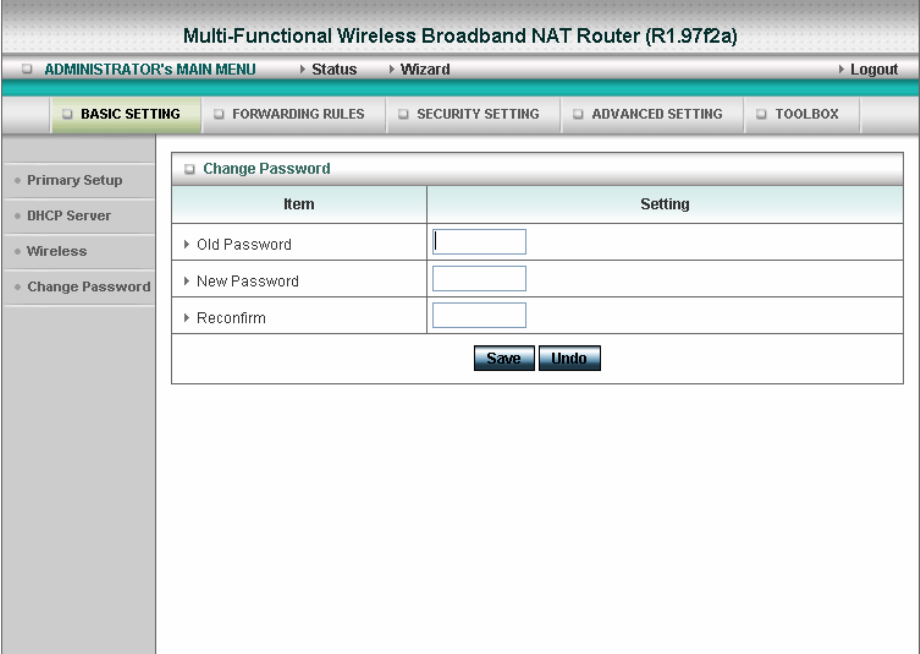
Task: Click the router title heading text
Action: (460, 36)
